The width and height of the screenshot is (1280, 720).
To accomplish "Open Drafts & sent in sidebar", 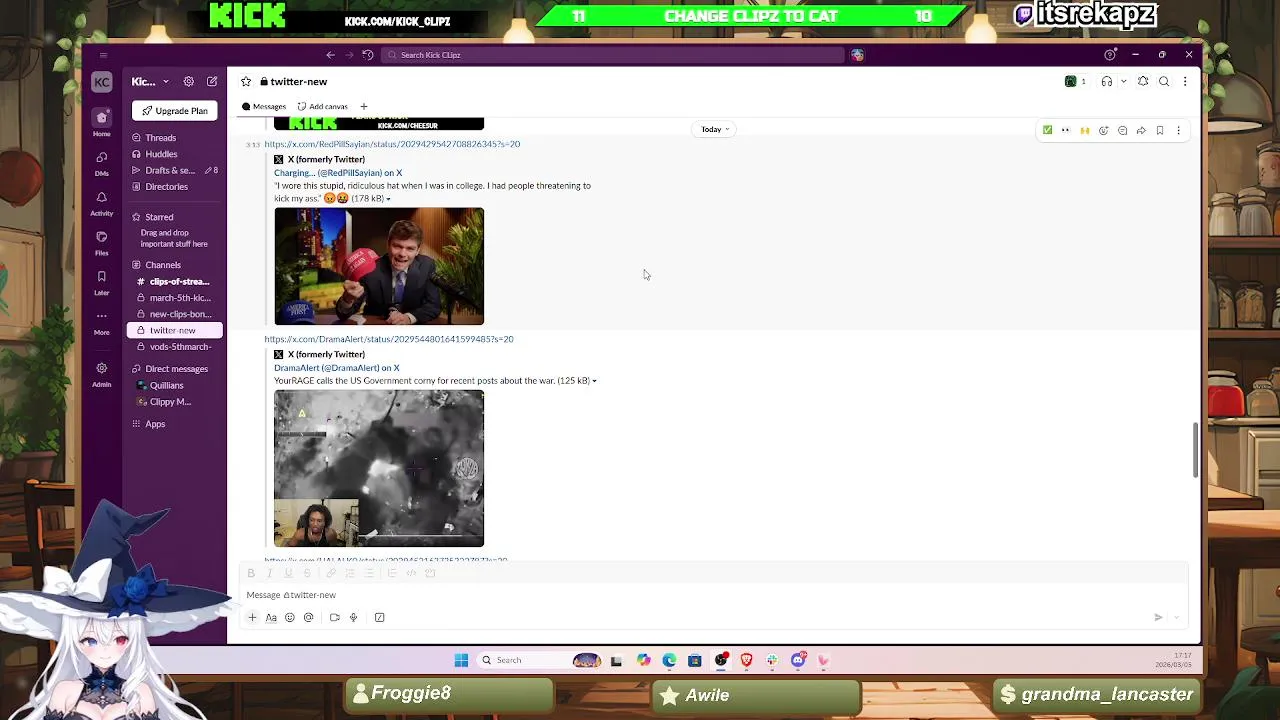I will tap(175, 170).
